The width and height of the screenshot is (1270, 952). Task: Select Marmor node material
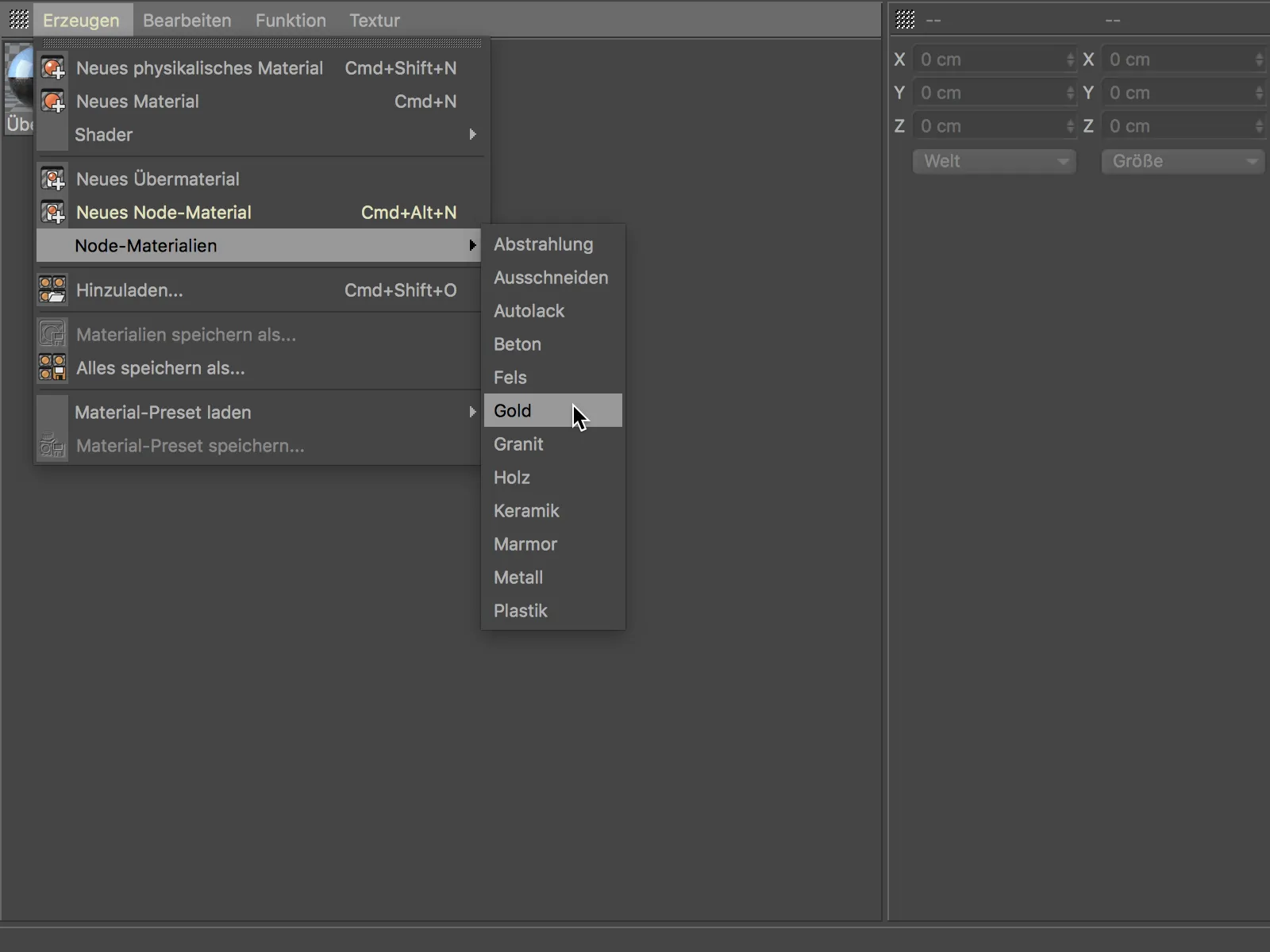553,544
